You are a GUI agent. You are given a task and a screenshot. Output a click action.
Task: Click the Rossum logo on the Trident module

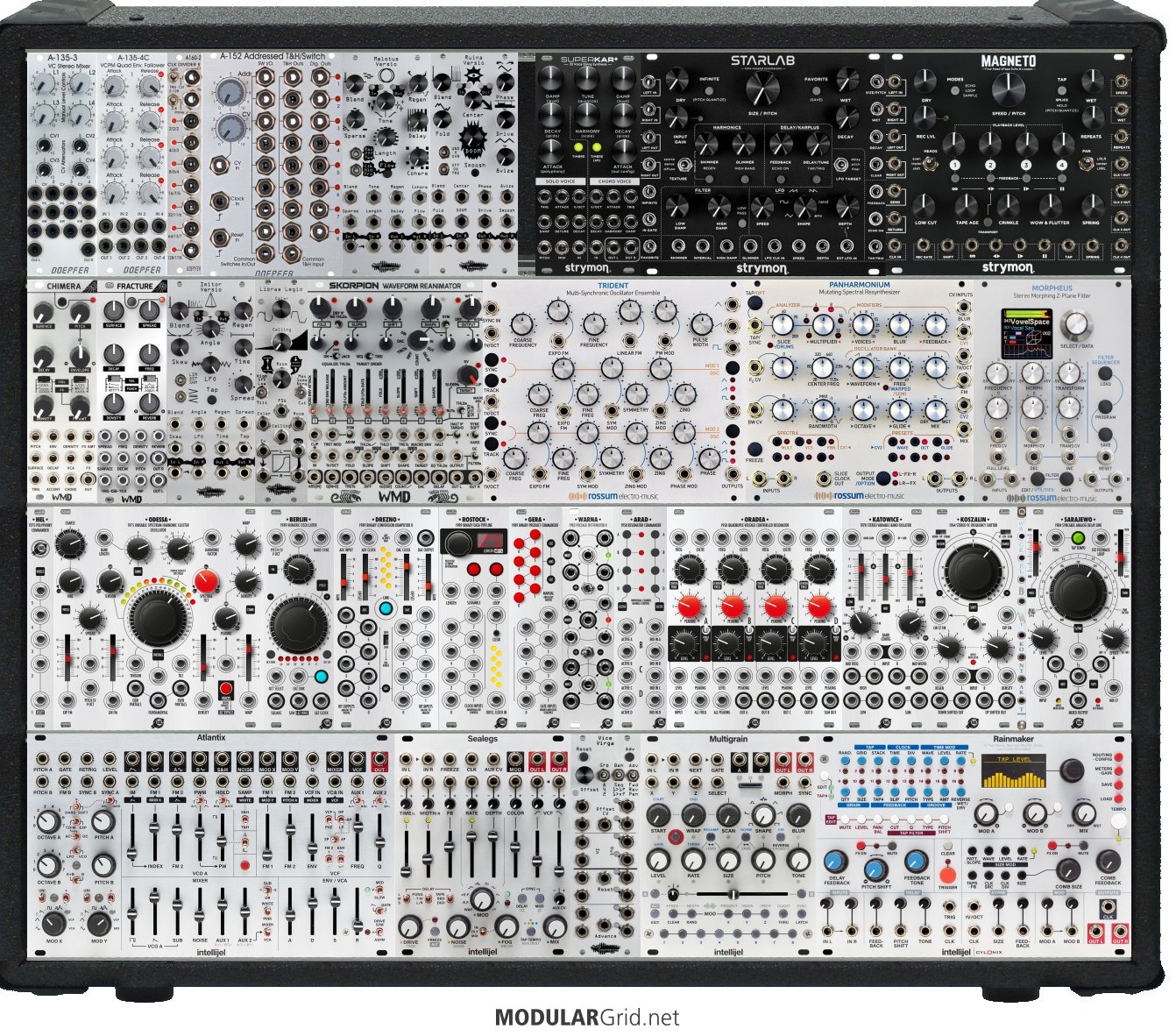coord(615,496)
